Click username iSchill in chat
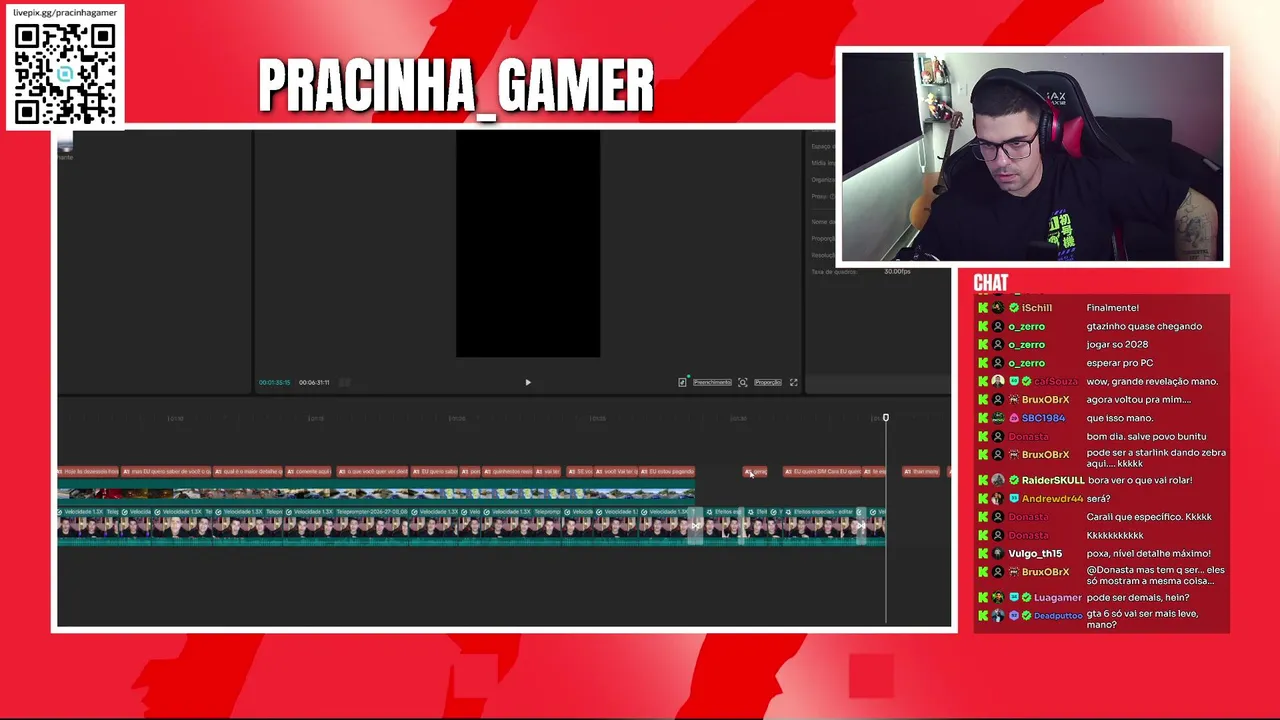The height and width of the screenshot is (720, 1280). click(x=1037, y=308)
